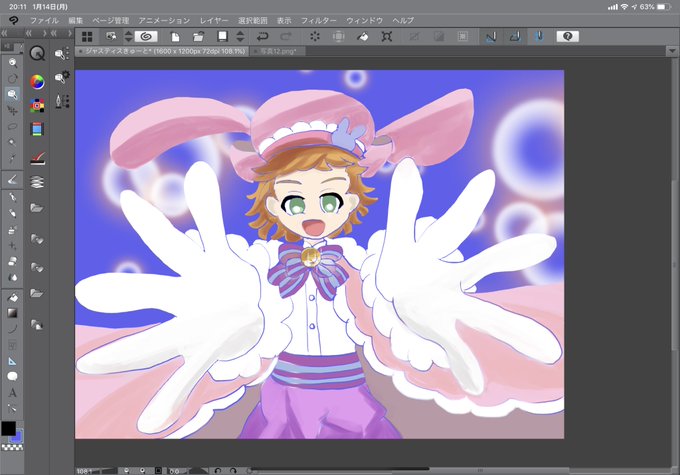Select the Eraser tool
This screenshot has height=475, width=680.
(x=13, y=261)
